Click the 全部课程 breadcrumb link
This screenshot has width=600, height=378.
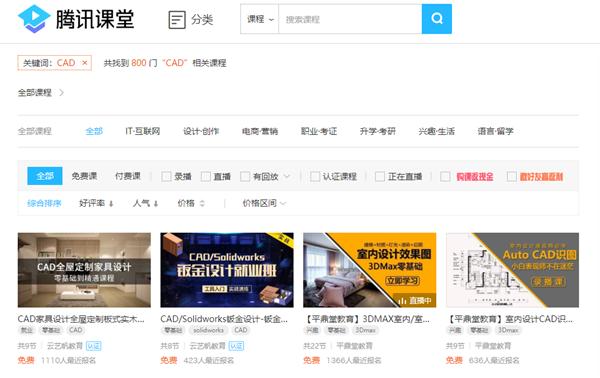point(34,93)
